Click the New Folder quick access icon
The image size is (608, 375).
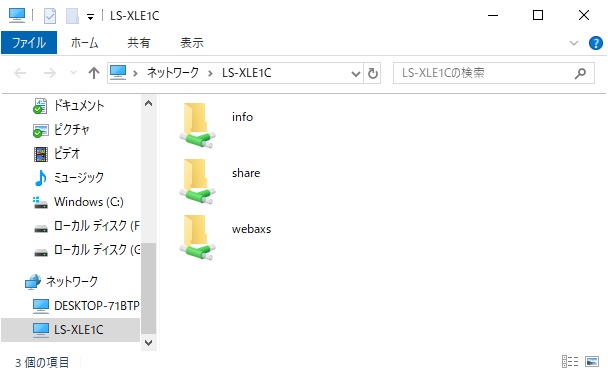[73, 16]
